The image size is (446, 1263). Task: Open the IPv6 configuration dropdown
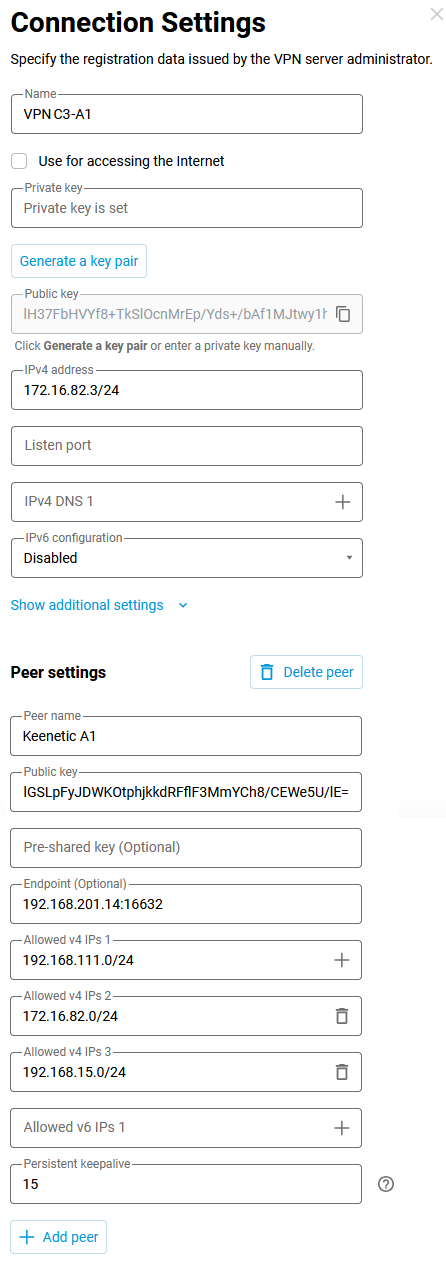186,558
